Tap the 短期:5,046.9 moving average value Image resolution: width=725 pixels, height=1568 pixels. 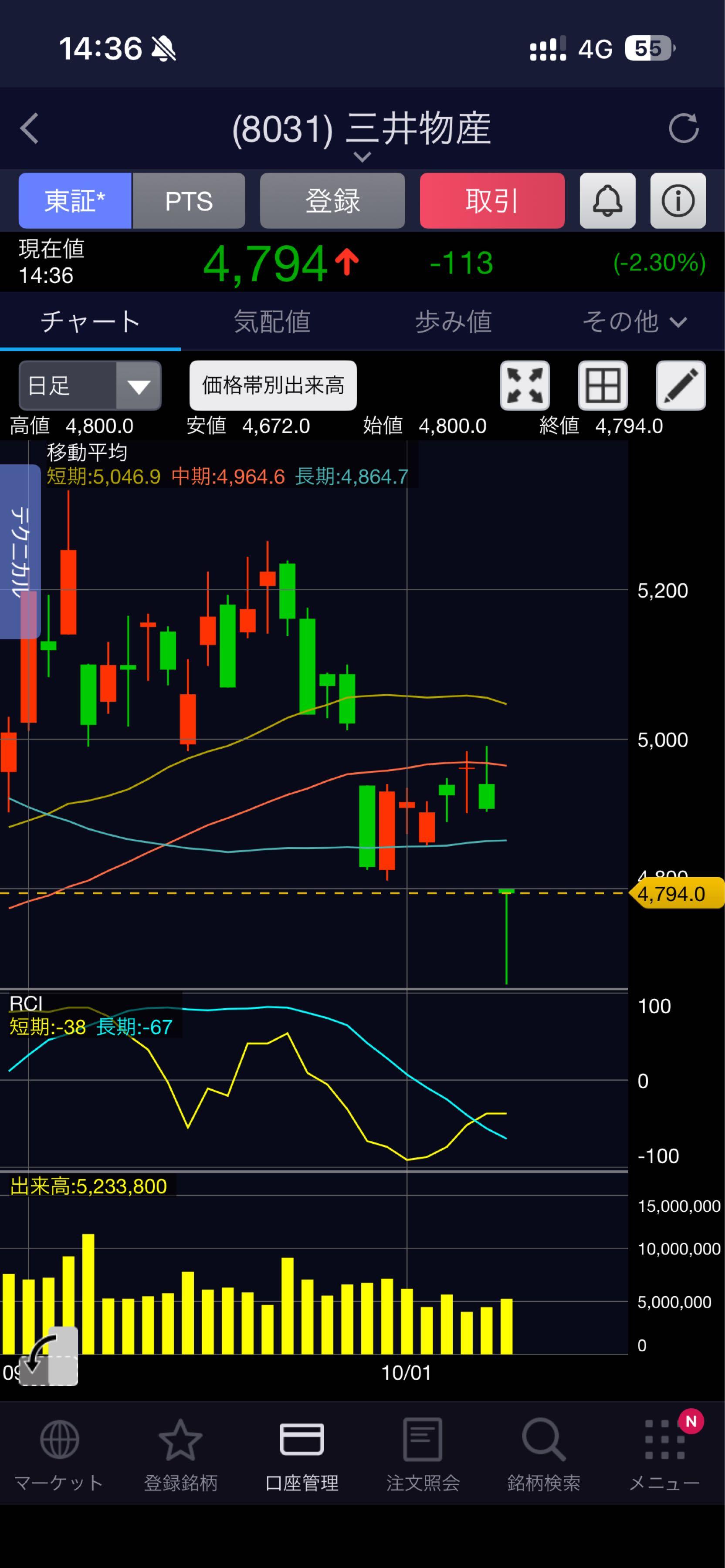[104, 476]
